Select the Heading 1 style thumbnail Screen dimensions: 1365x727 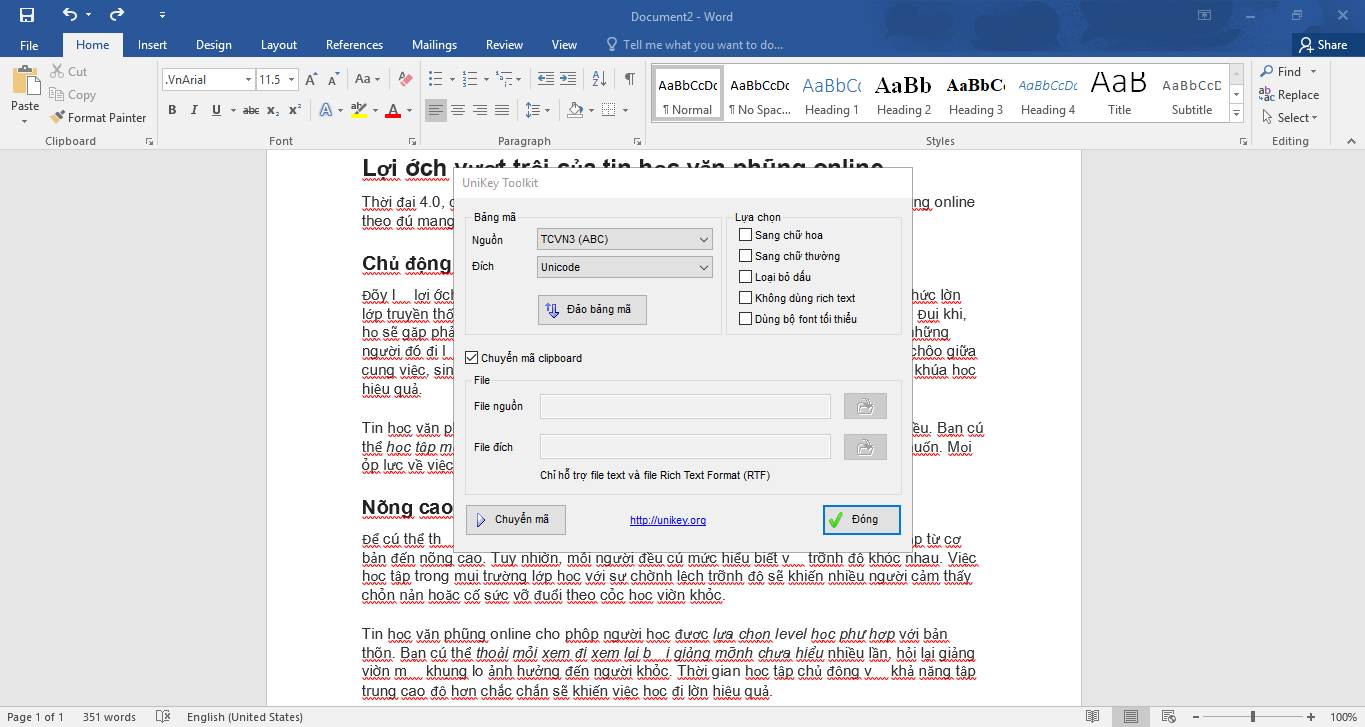(832, 94)
